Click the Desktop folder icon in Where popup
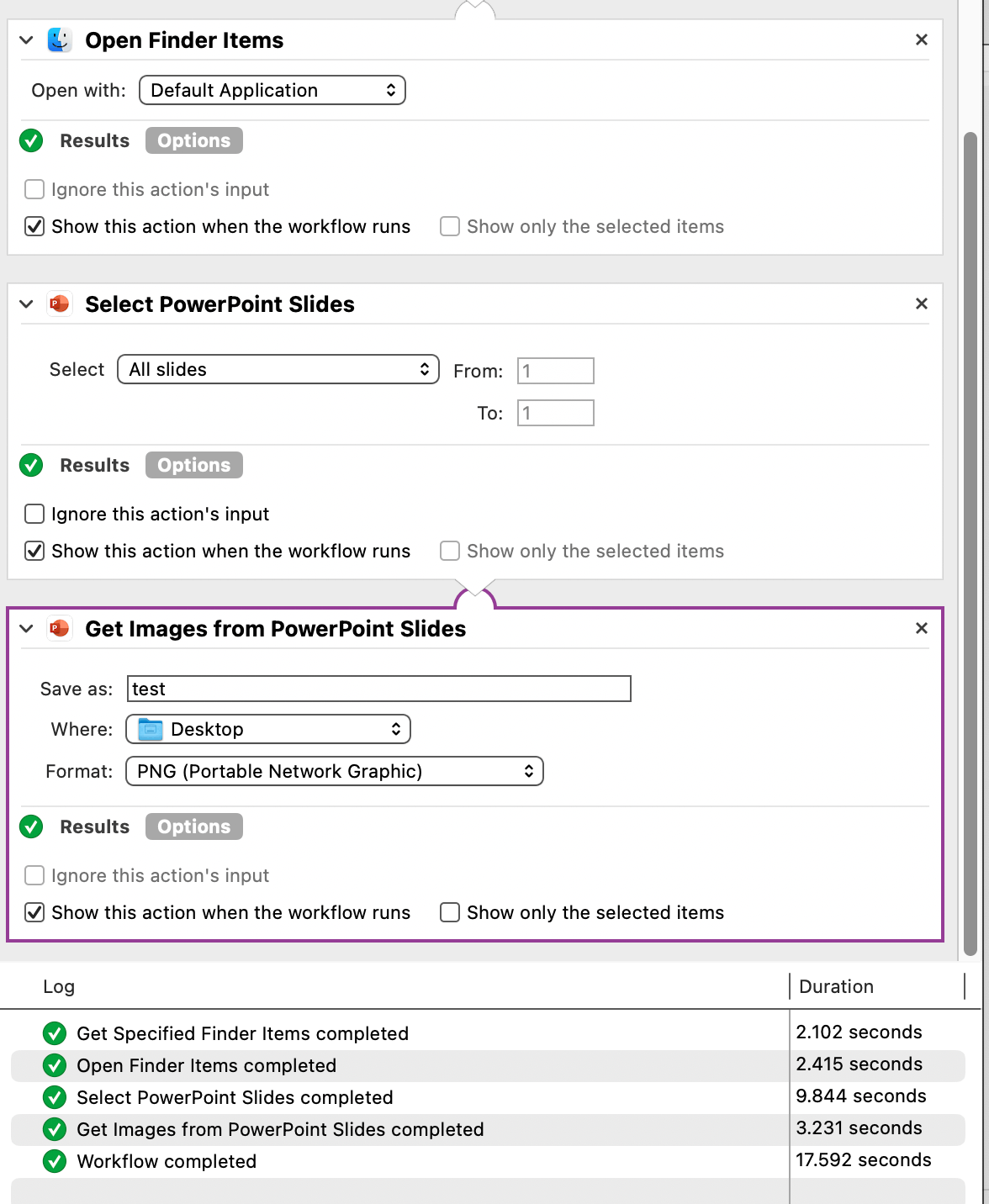The width and height of the screenshot is (989, 1204). click(151, 729)
